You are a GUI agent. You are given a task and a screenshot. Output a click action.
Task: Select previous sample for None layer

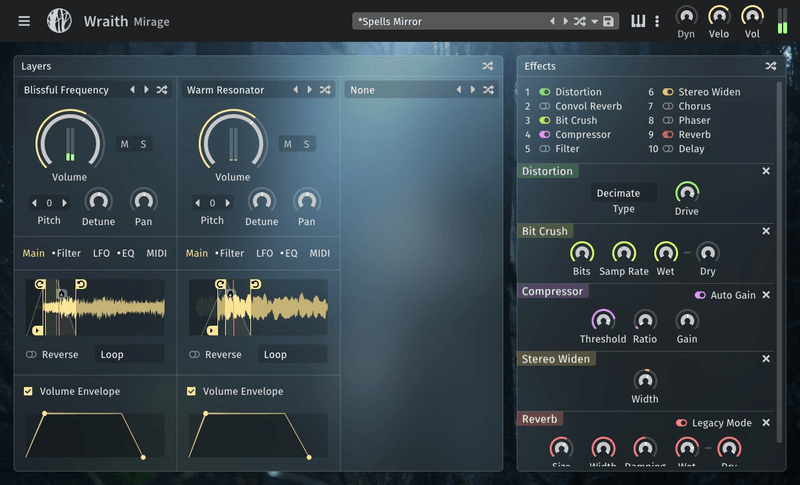(459, 90)
